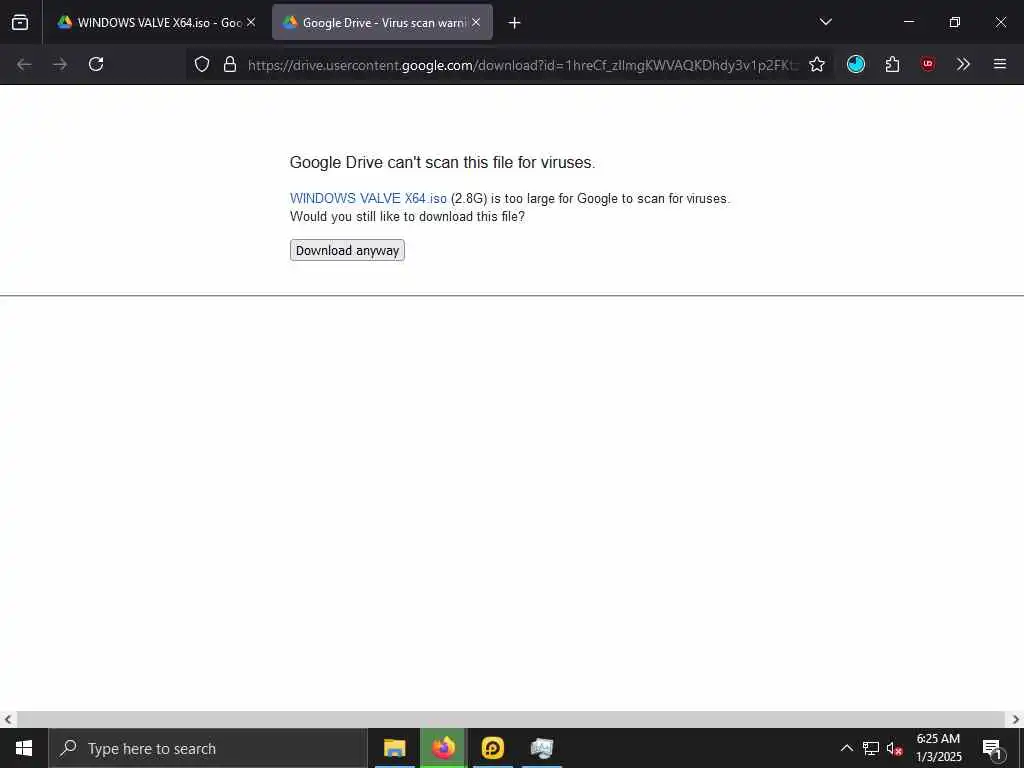This screenshot has height=768, width=1024.
Task: Restore down the Firefox window
Action: point(955,22)
